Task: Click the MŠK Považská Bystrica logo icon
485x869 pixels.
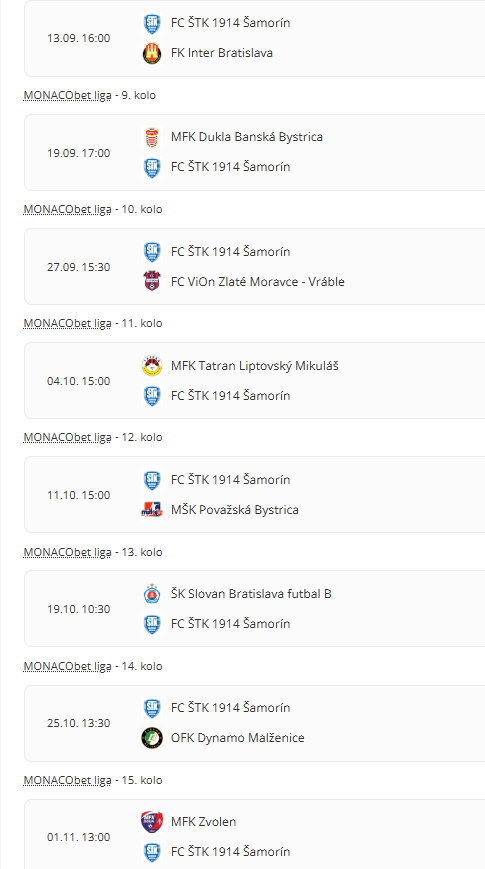Action: click(152, 509)
